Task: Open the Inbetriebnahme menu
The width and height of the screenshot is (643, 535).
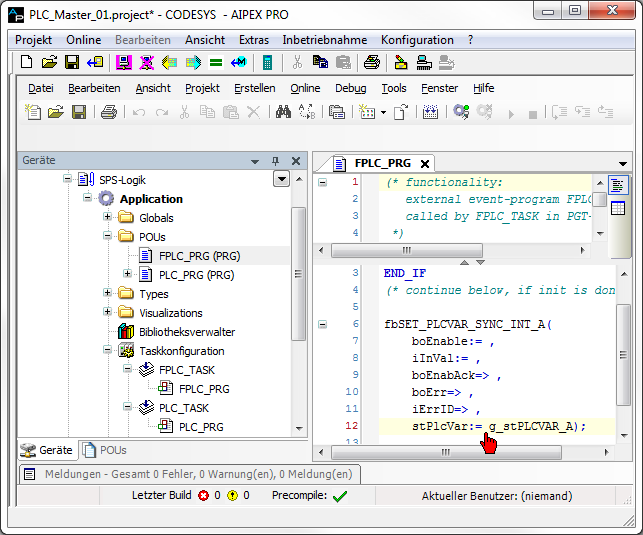Action: pos(324,40)
